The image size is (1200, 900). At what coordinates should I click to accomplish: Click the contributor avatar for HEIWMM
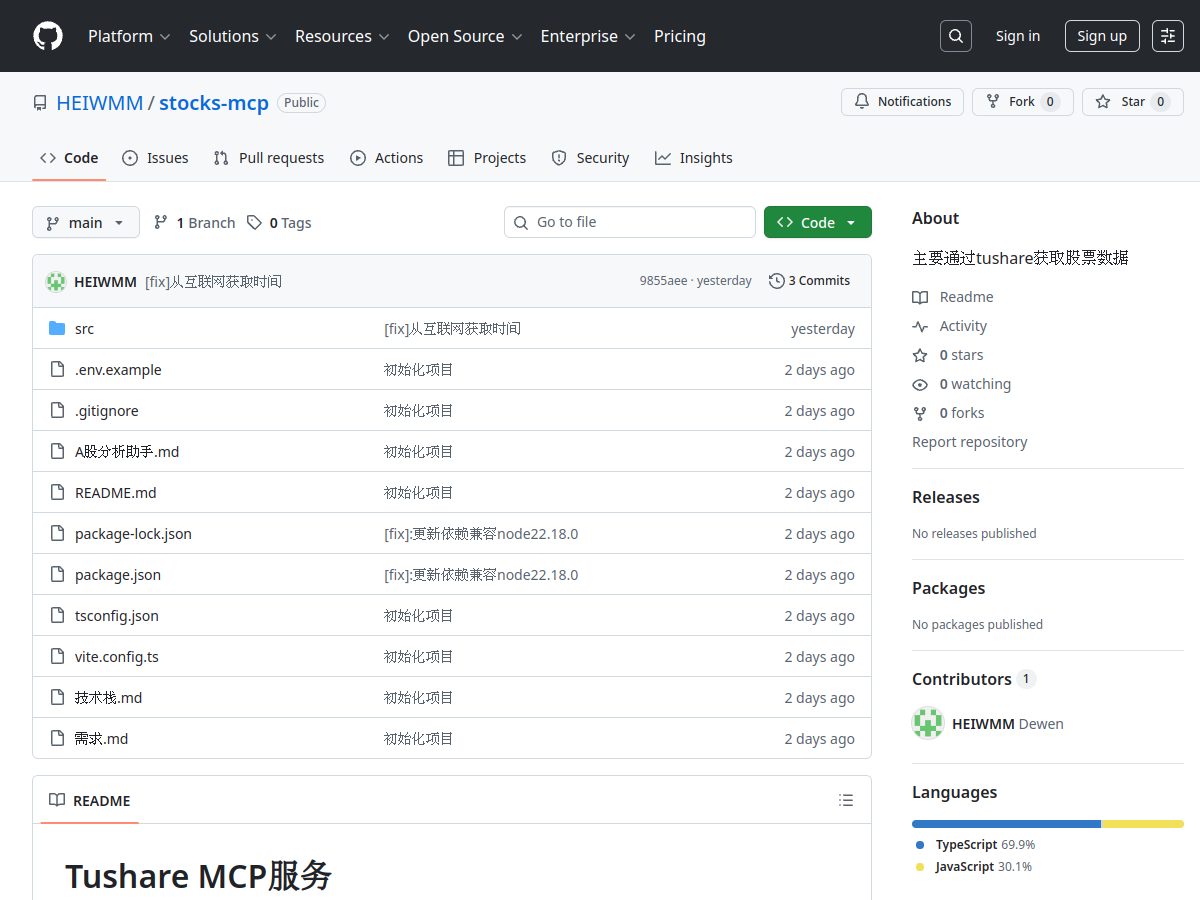[928, 723]
